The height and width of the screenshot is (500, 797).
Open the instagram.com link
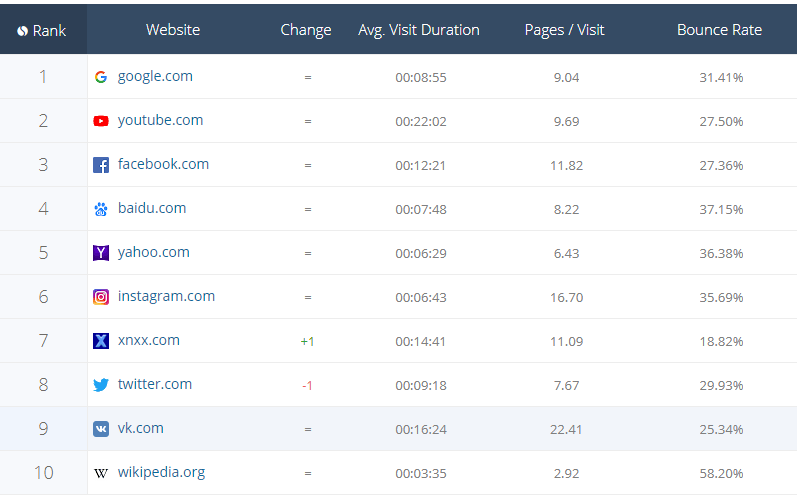point(166,296)
